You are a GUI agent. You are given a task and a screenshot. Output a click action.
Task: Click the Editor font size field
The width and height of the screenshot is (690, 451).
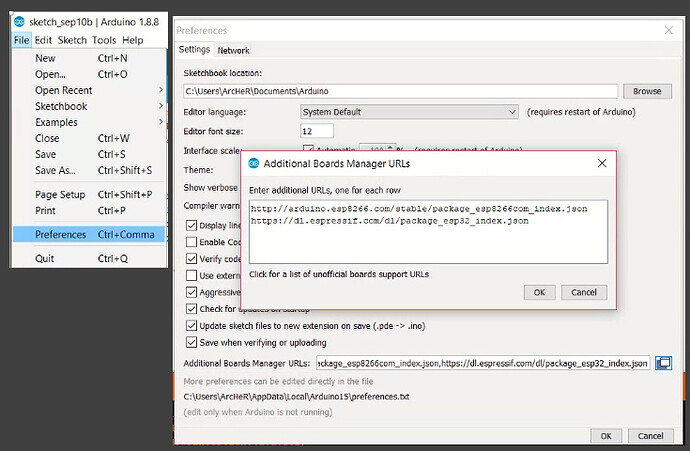(x=317, y=131)
